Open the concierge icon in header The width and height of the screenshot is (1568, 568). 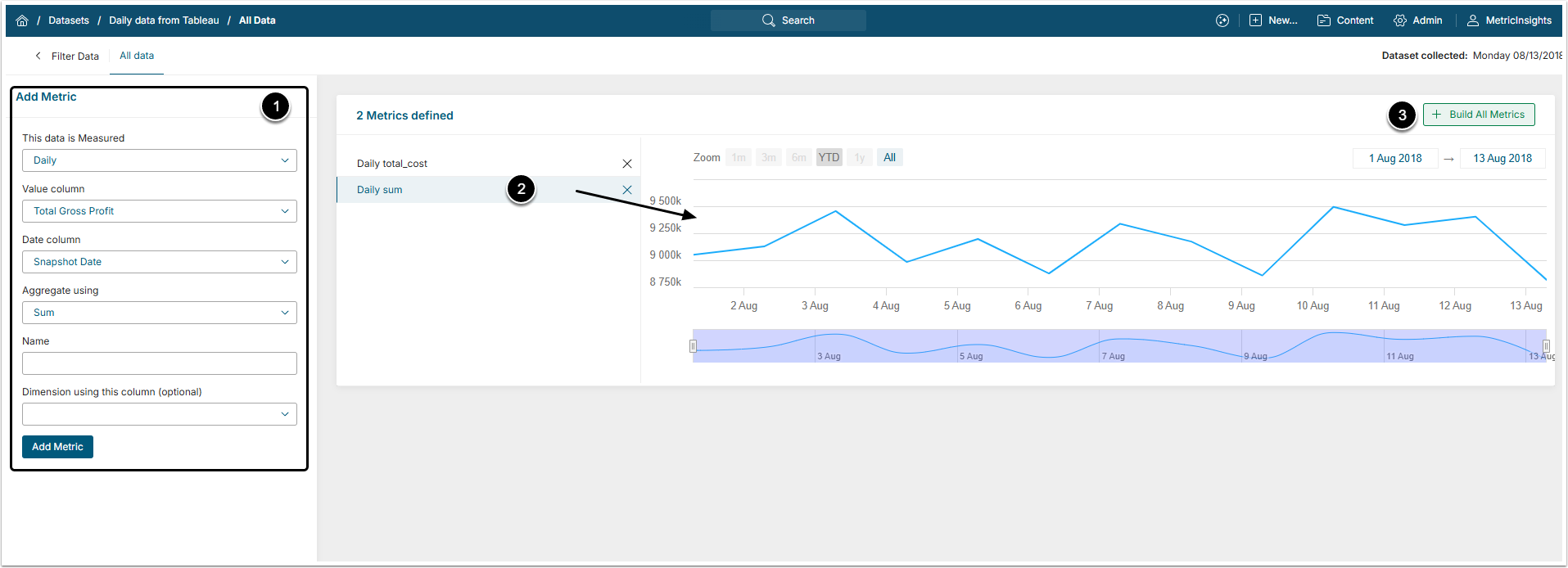pyautogui.click(x=1222, y=20)
